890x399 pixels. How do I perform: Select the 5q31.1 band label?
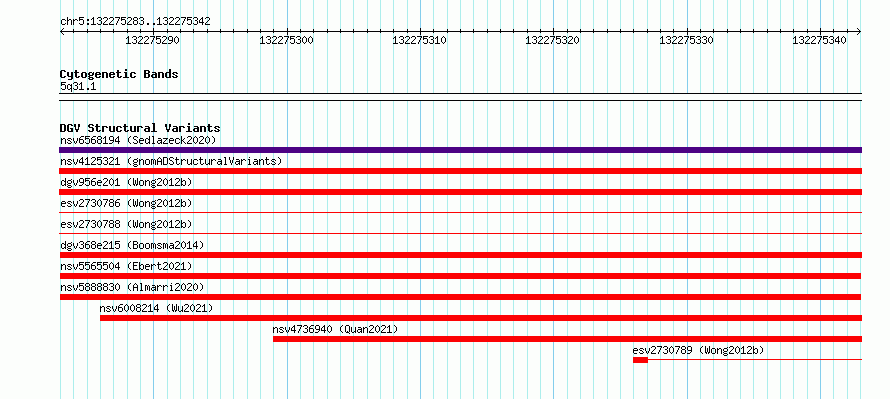point(78,87)
